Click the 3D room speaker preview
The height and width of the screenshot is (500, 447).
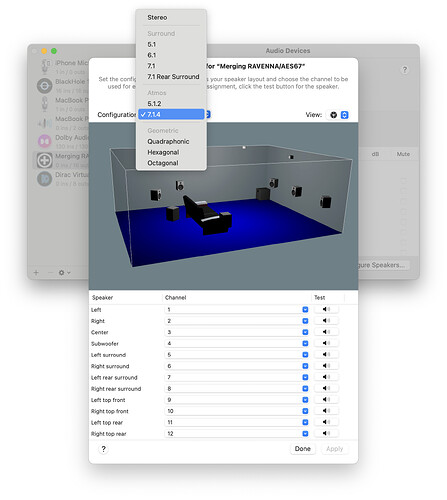tap(223, 206)
